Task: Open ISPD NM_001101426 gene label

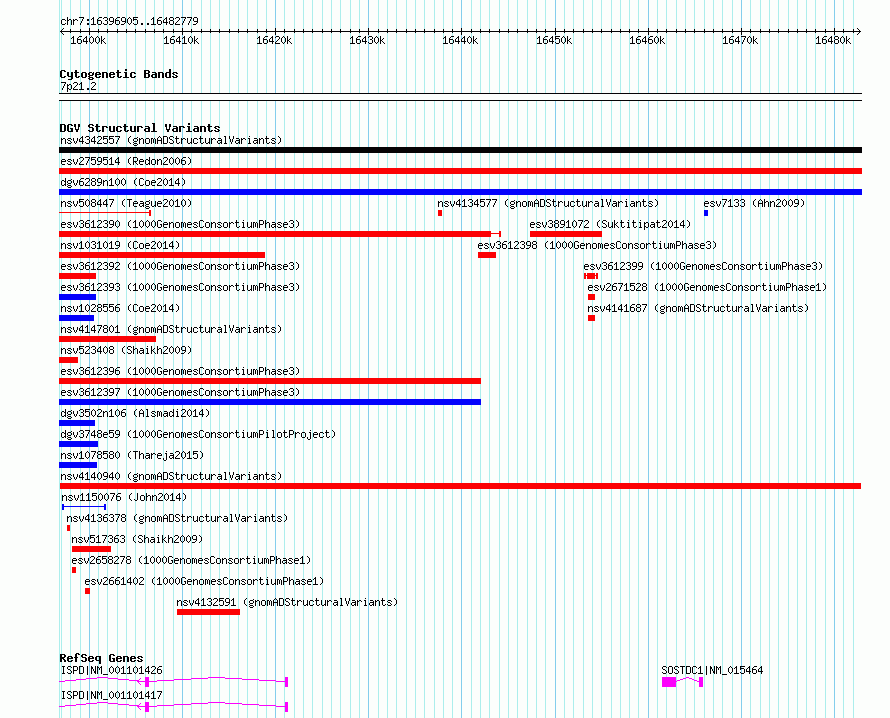Action: [x=111, y=670]
